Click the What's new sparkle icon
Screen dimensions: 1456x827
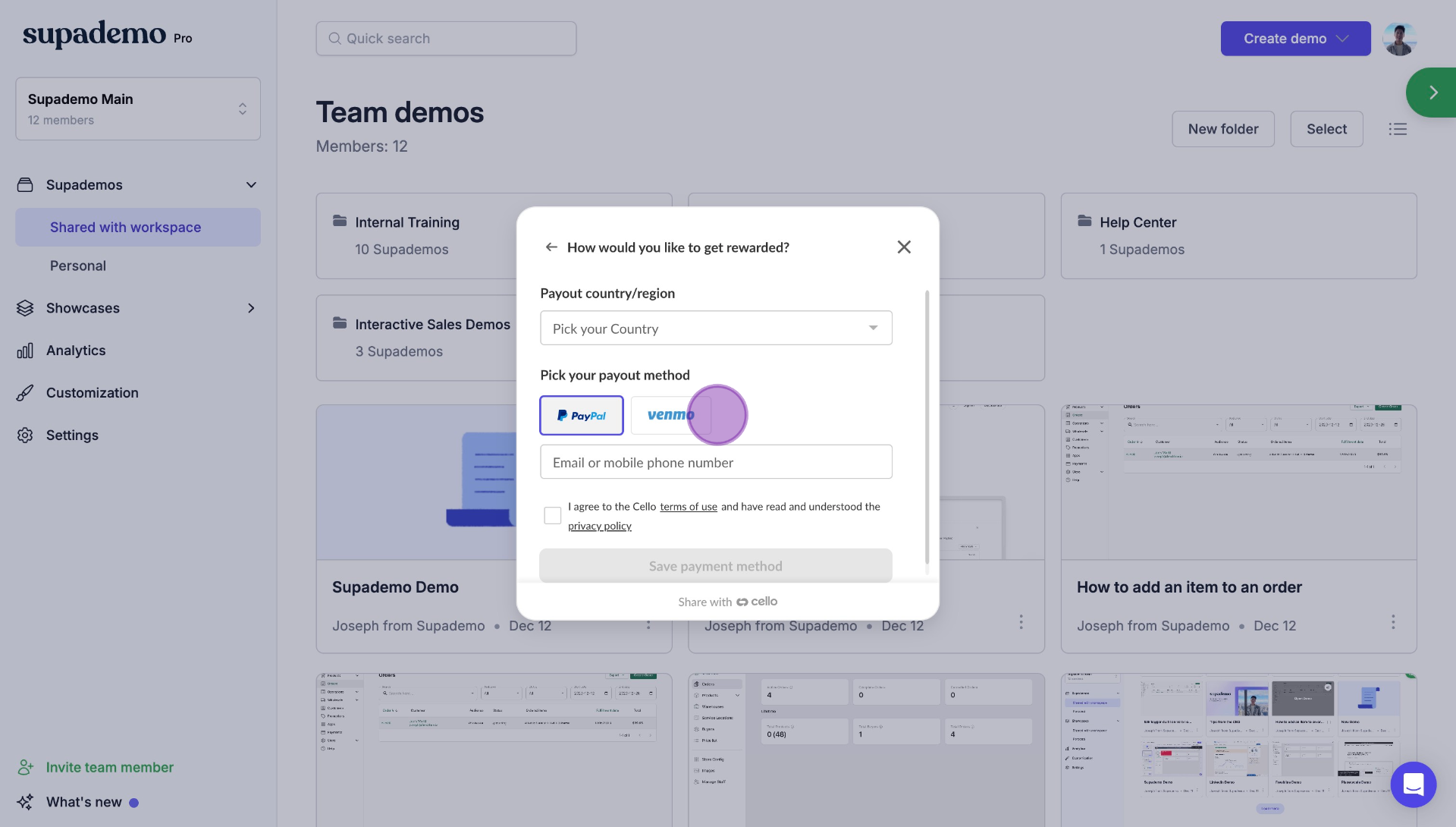[x=25, y=803]
